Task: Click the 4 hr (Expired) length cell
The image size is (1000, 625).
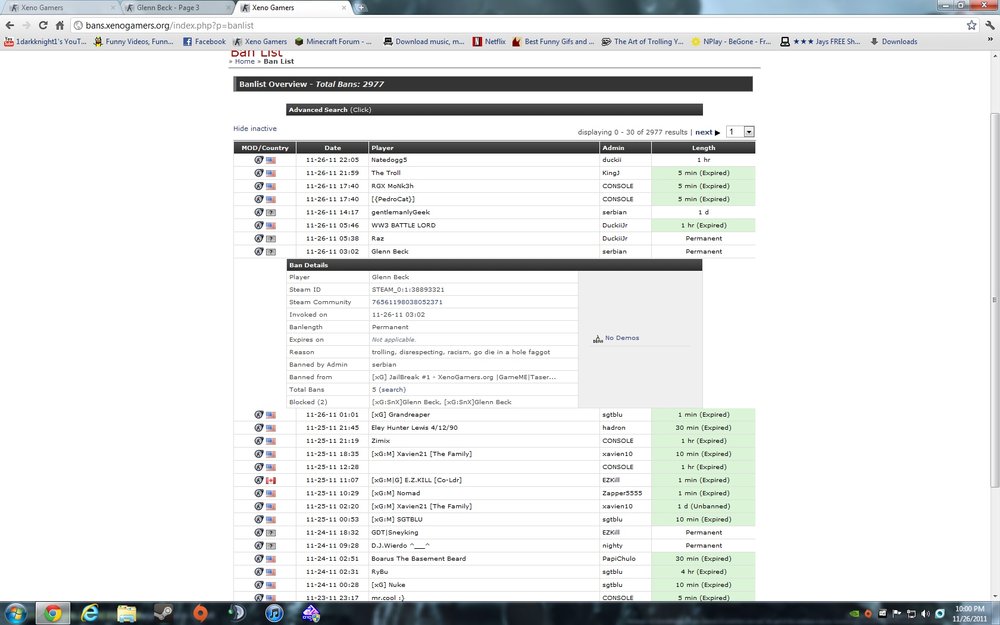Action: click(x=703, y=572)
